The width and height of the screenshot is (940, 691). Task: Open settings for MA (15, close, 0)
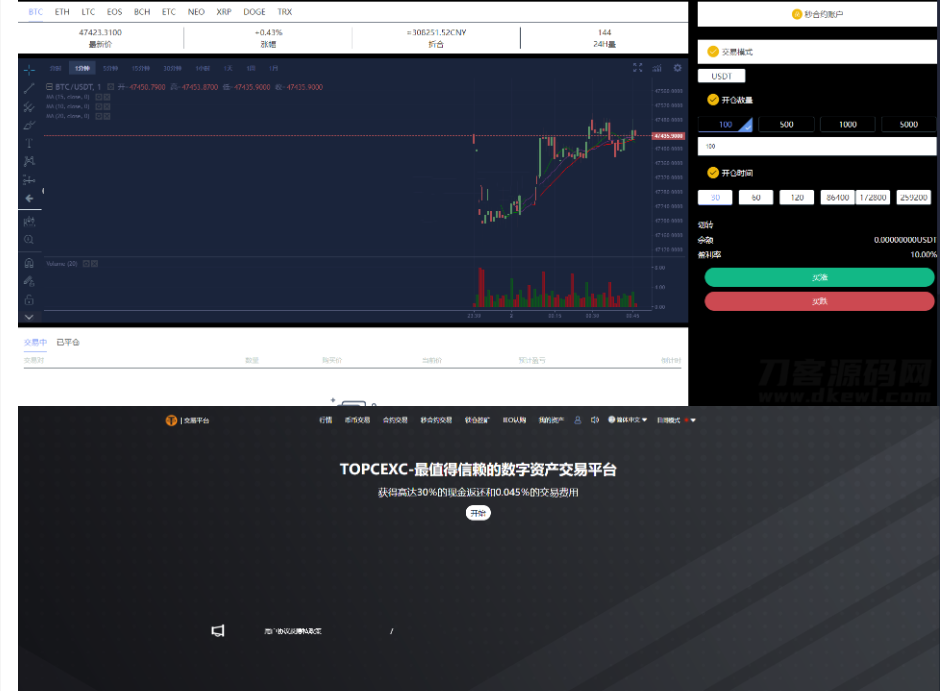pos(99,97)
